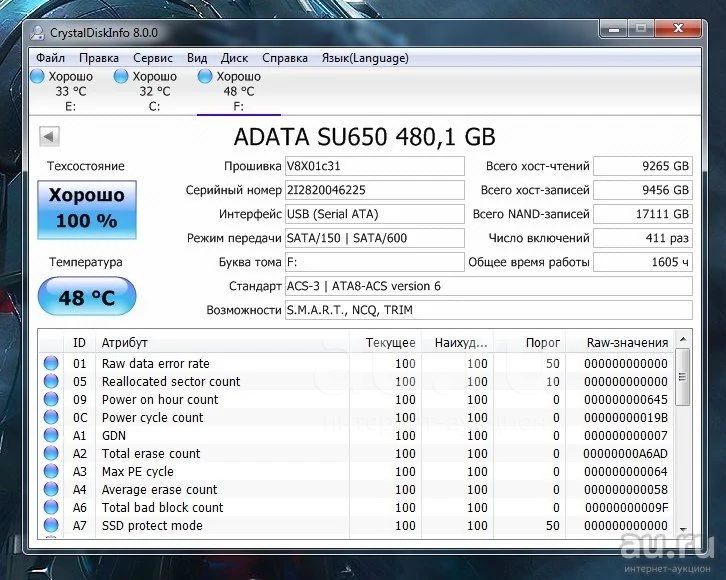This screenshot has height=580, width=726.
Task: Open the Диск menu
Action: click(234, 58)
